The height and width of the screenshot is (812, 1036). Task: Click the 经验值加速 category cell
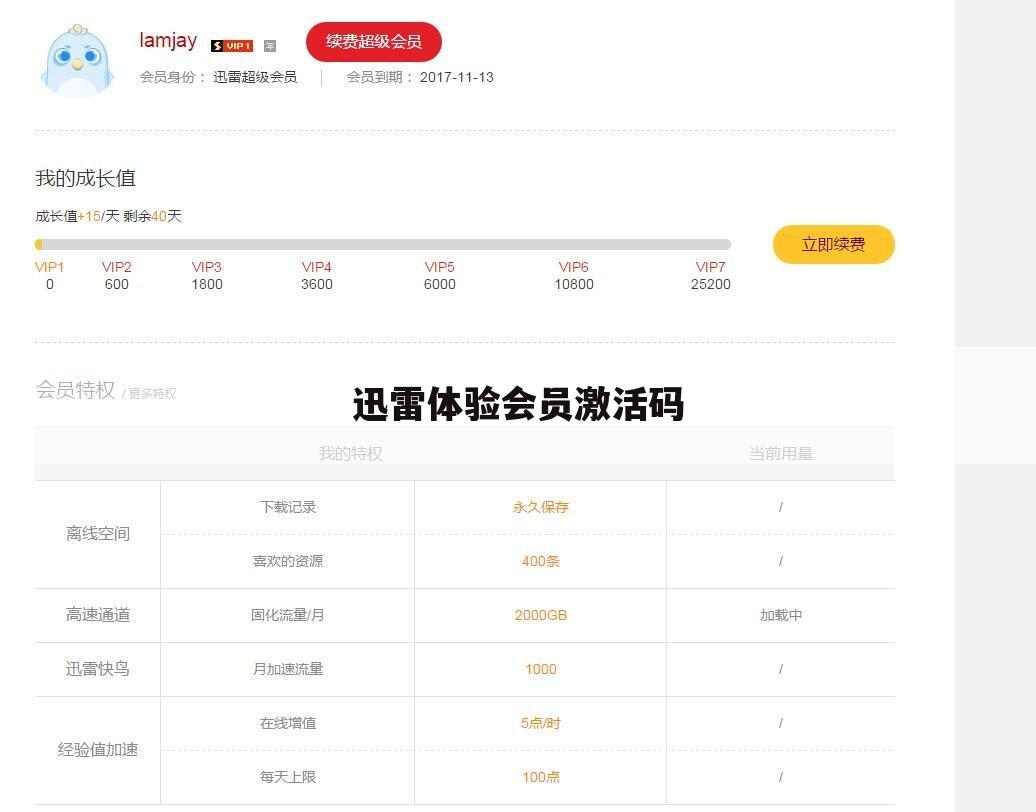click(x=98, y=750)
